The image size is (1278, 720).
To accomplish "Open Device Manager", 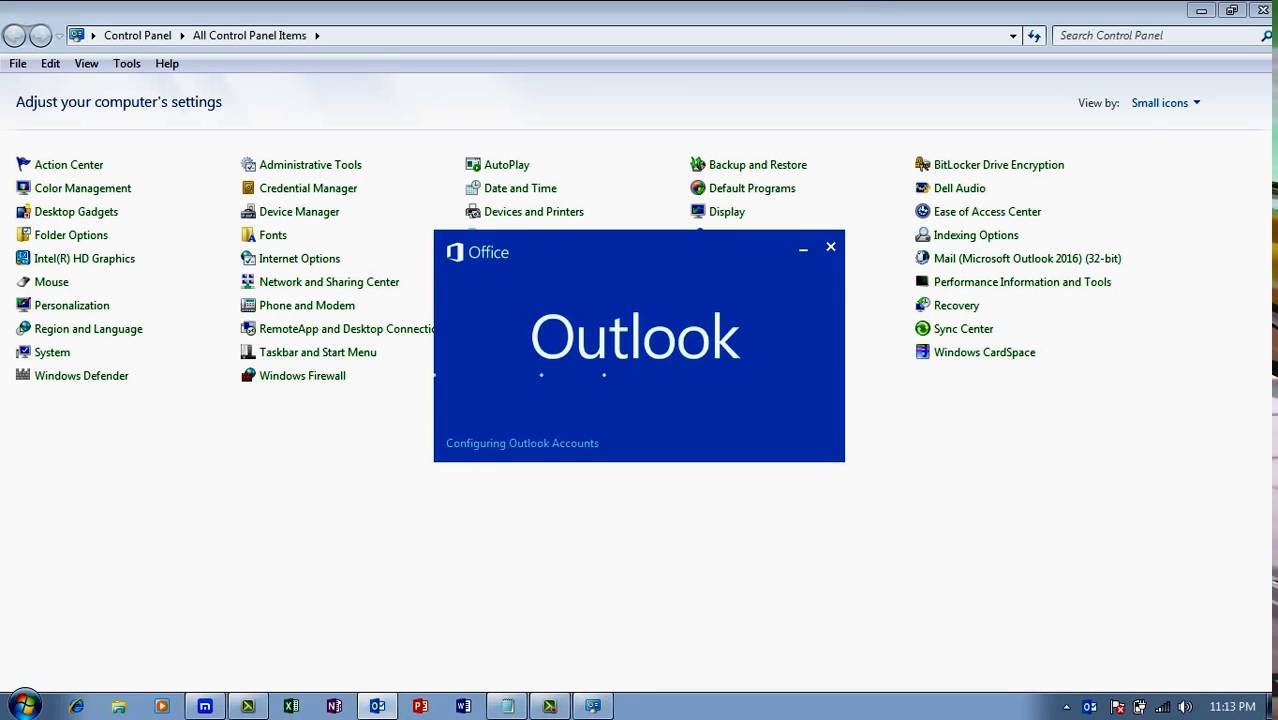I will pos(290,211).
